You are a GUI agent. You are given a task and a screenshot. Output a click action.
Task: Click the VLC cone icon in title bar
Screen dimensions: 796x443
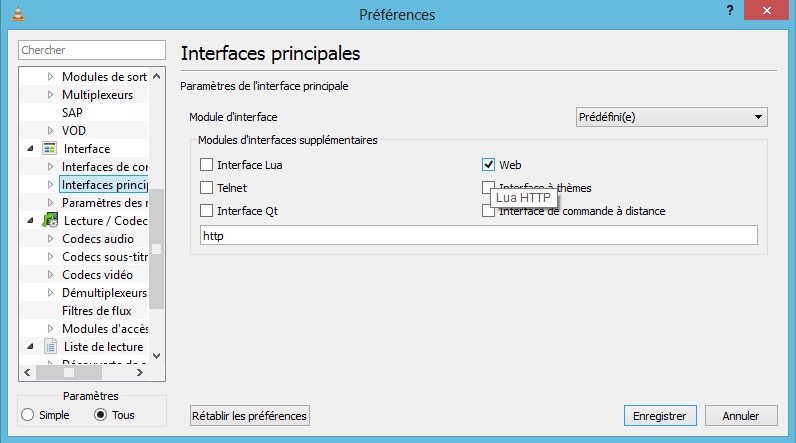coord(18,14)
